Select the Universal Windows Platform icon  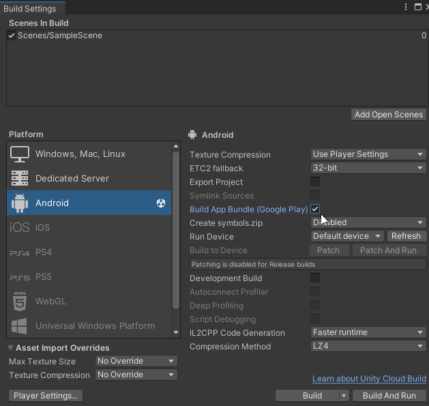tap(19, 326)
